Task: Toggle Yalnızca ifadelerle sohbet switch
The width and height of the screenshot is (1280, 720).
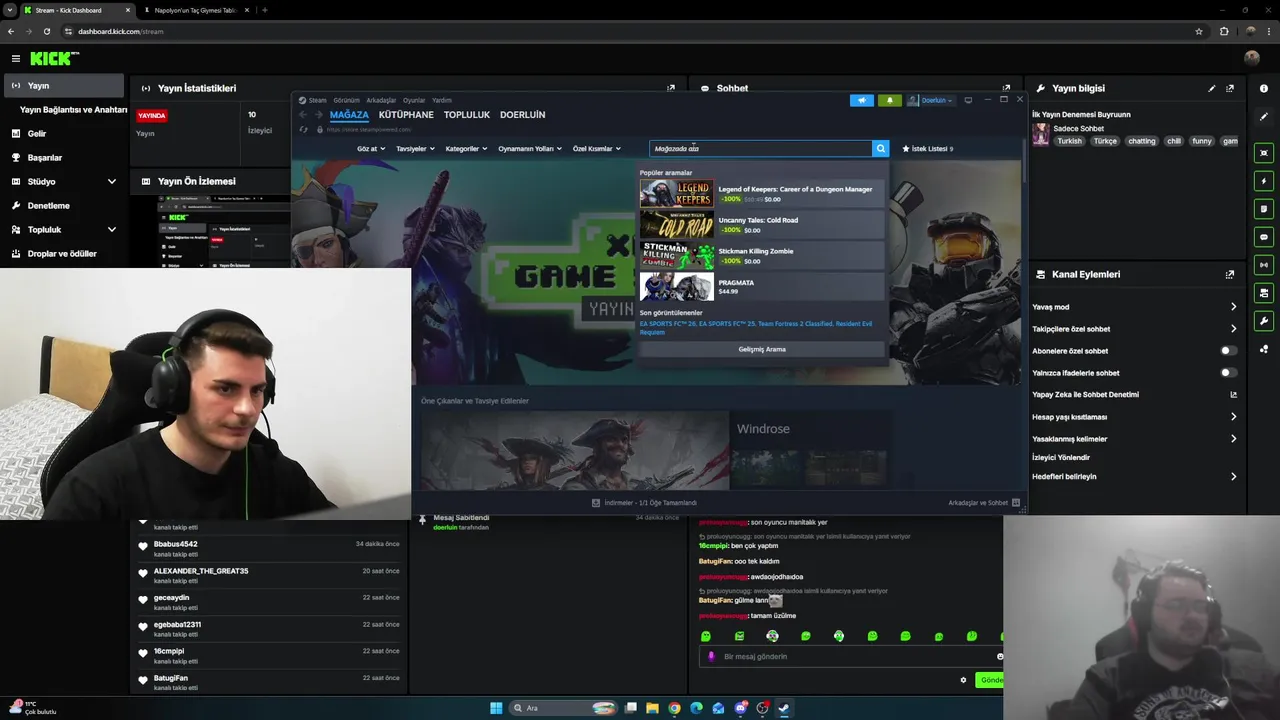Action: pos(1228,373)
